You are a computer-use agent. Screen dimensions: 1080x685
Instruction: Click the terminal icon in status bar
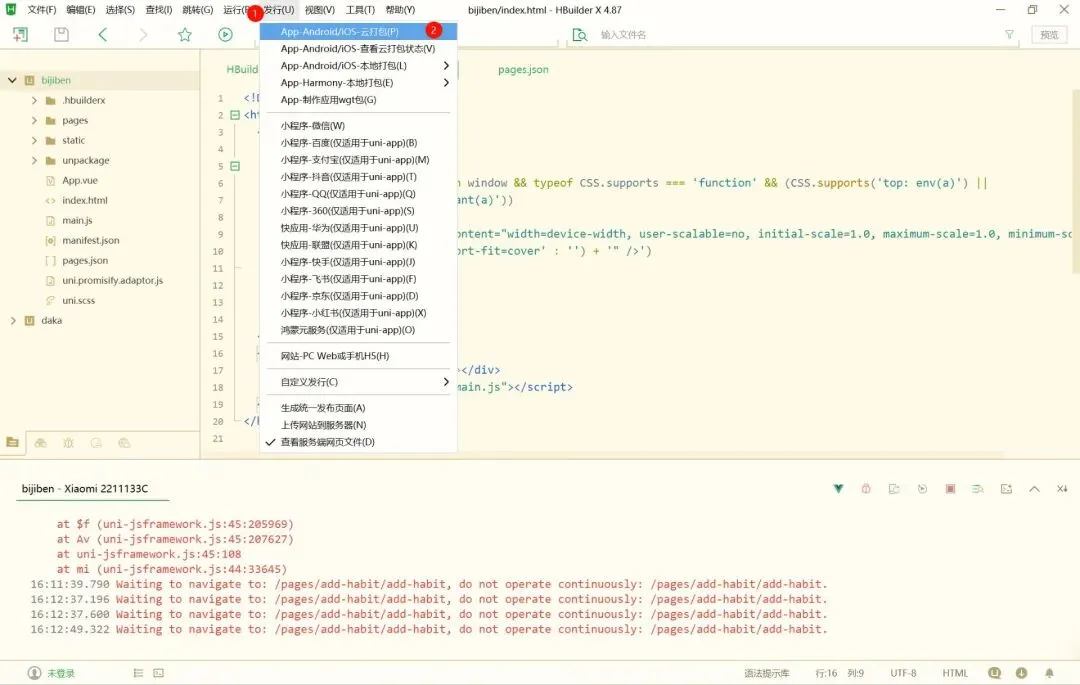[x=158, y=673]
